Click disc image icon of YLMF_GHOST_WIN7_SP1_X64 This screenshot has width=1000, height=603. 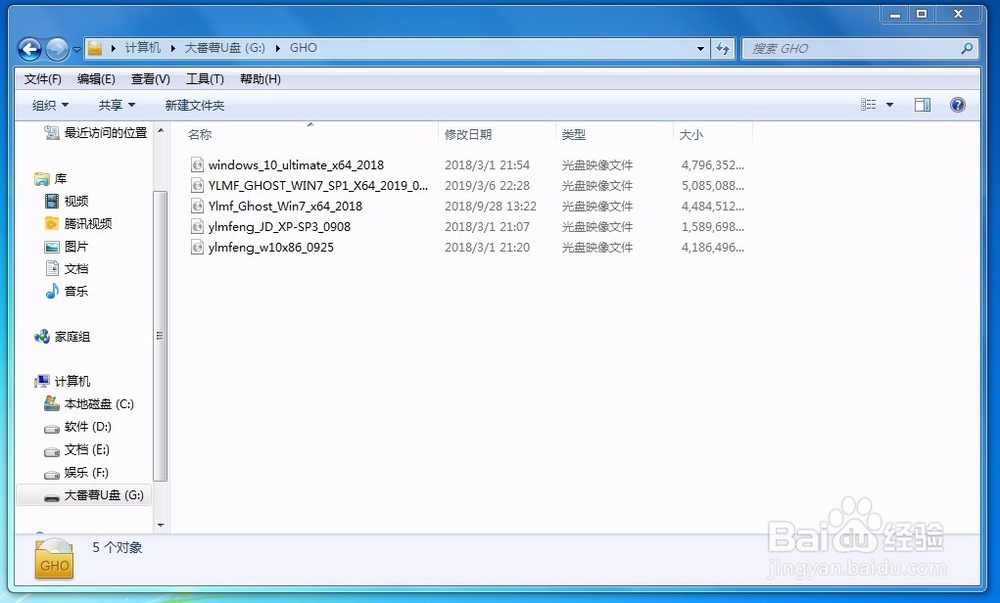pos(197,185)
